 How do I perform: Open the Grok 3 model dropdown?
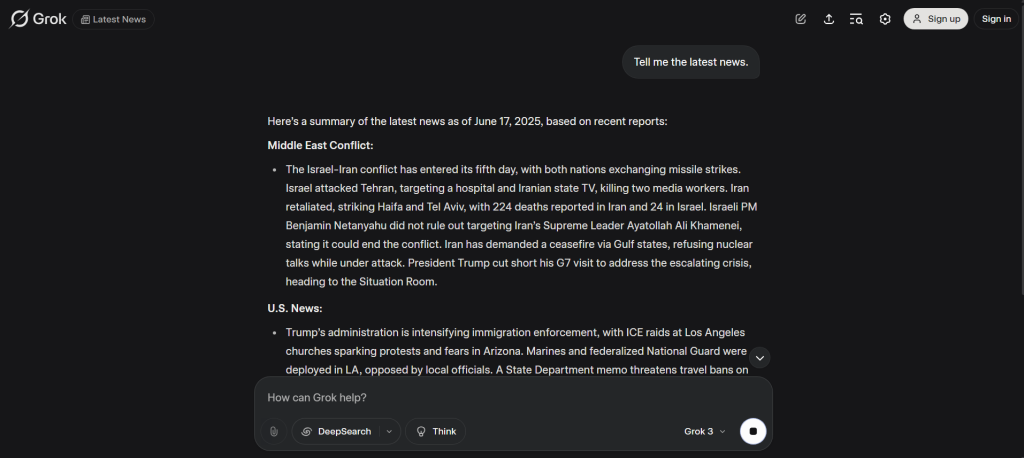tap(705, 431)
